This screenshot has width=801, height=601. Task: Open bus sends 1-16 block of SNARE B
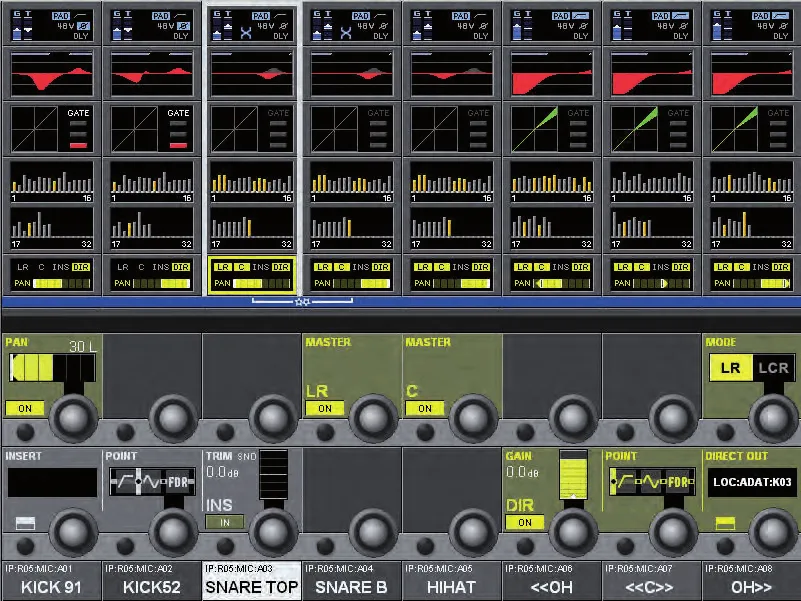[351, 182]
